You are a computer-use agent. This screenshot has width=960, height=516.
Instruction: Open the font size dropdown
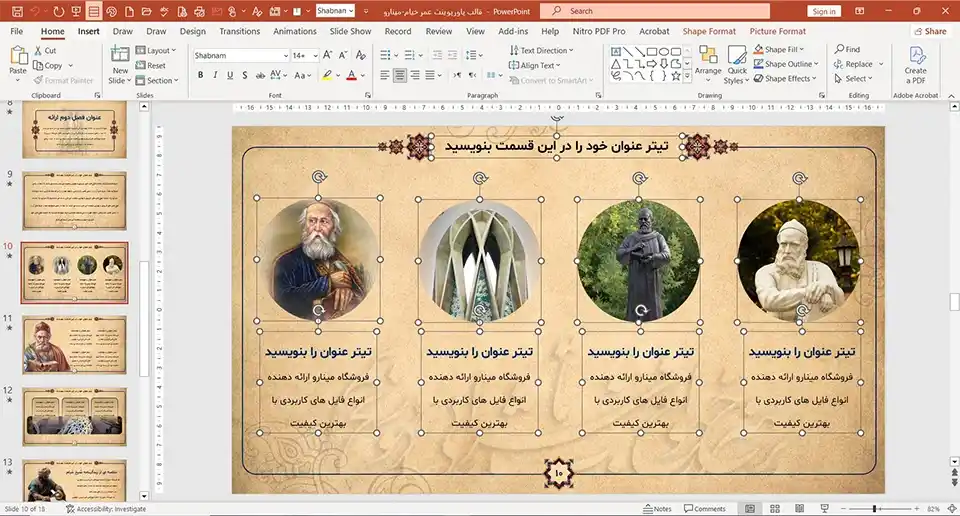[x=315, y=56]
